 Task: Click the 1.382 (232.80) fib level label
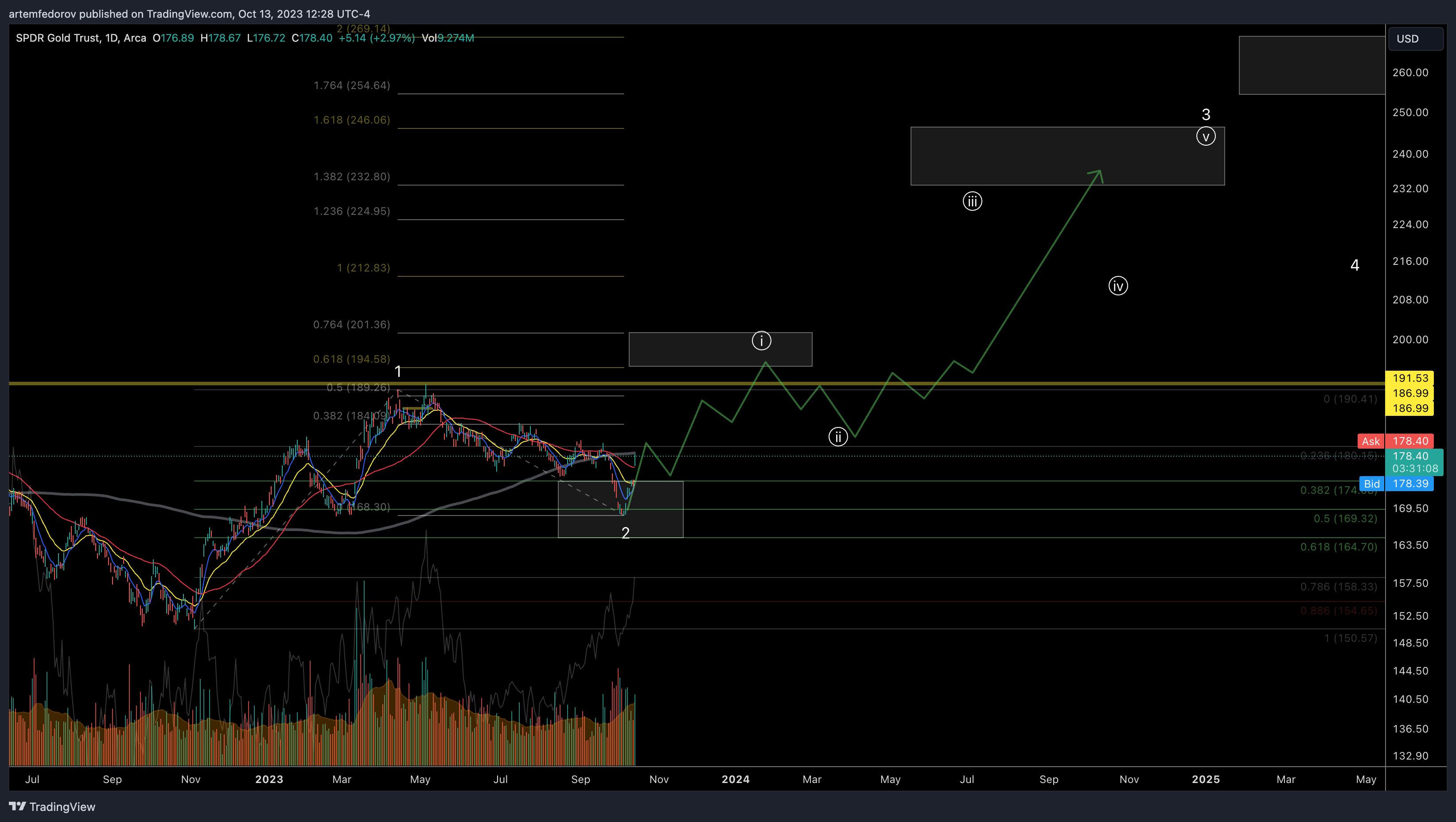(351, 176)
